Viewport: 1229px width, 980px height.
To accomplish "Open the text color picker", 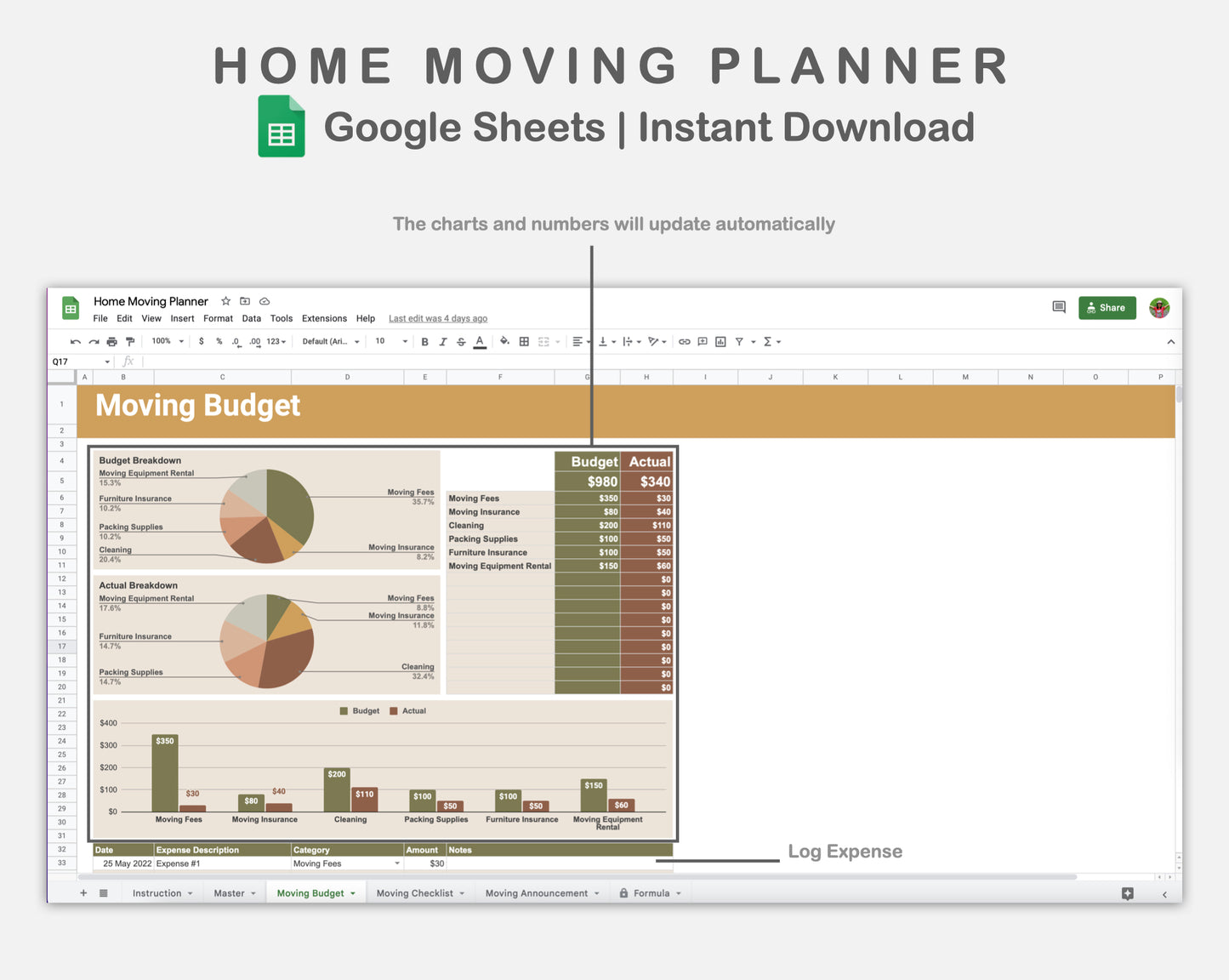I will click(x=480, y=341).
